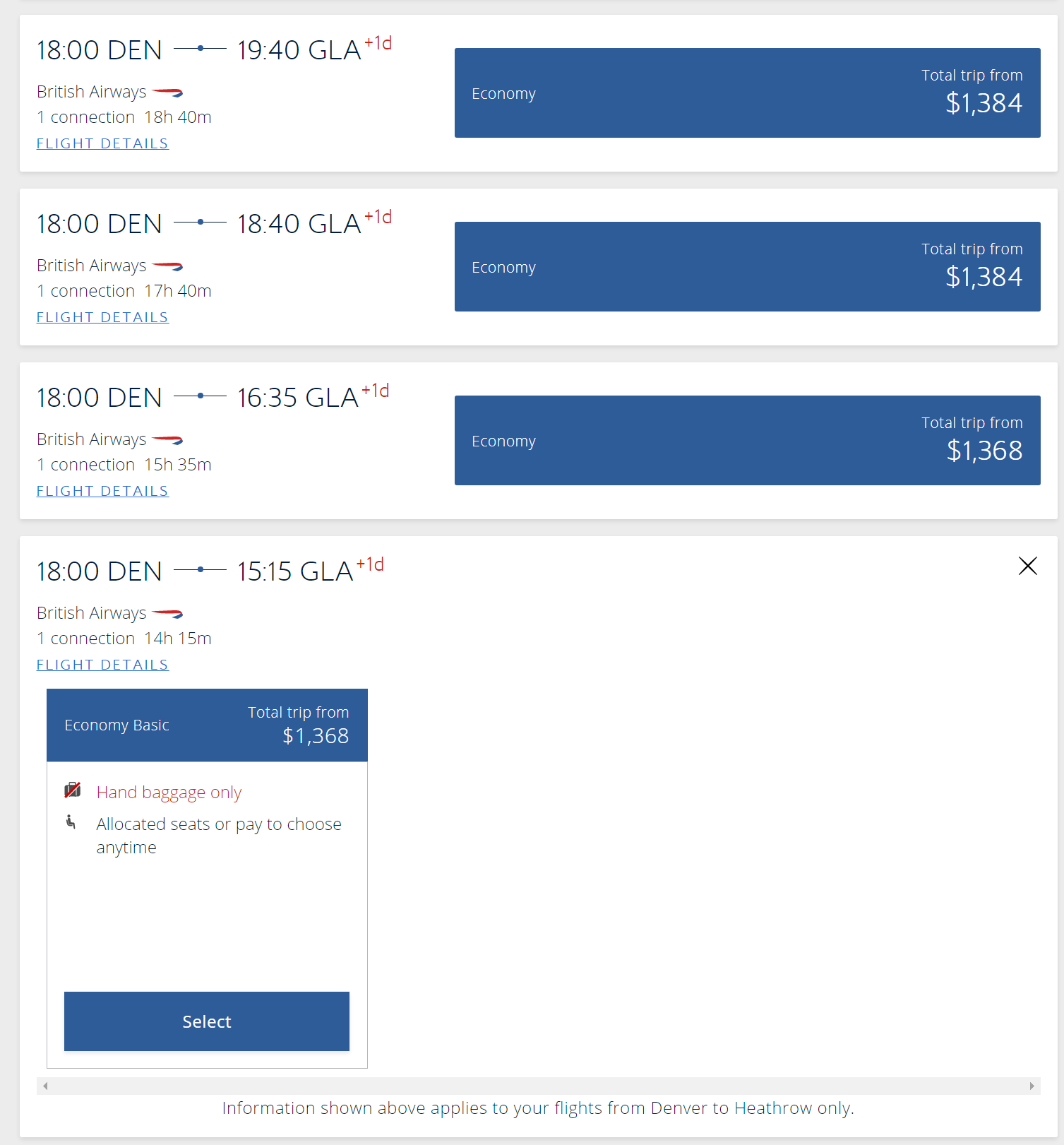This screenshot has height=1145, width=1064.
Task: Expand Economy fare for the 18:40 GLA flight
Action: 747,266
